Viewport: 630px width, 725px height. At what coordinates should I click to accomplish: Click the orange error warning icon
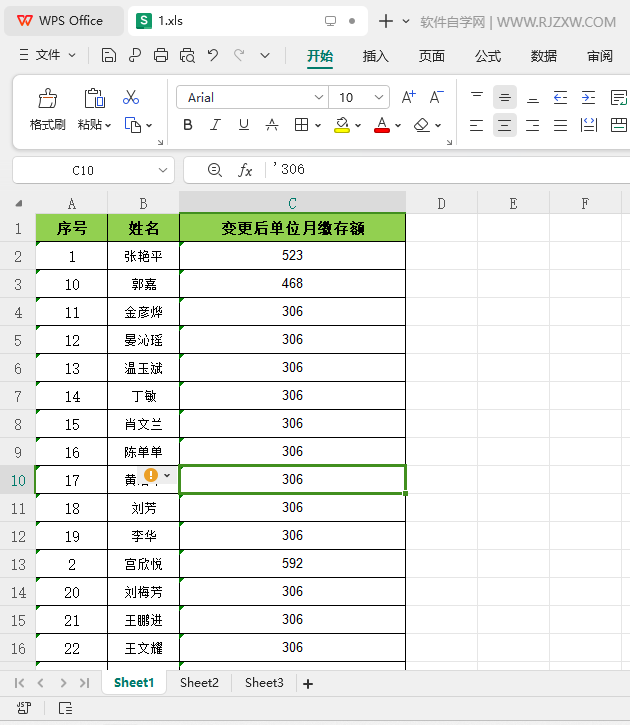point(151,475)
